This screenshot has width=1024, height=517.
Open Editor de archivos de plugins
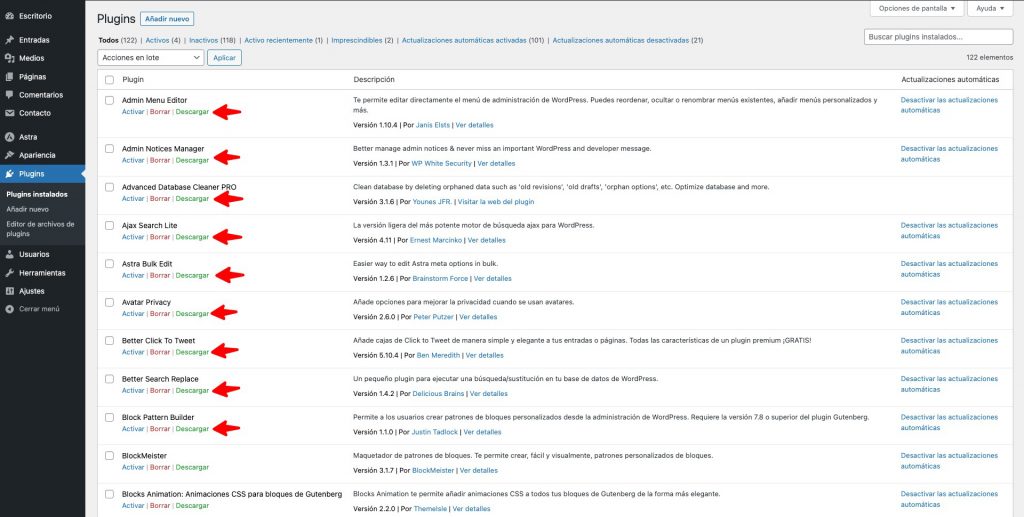[40, 228]
